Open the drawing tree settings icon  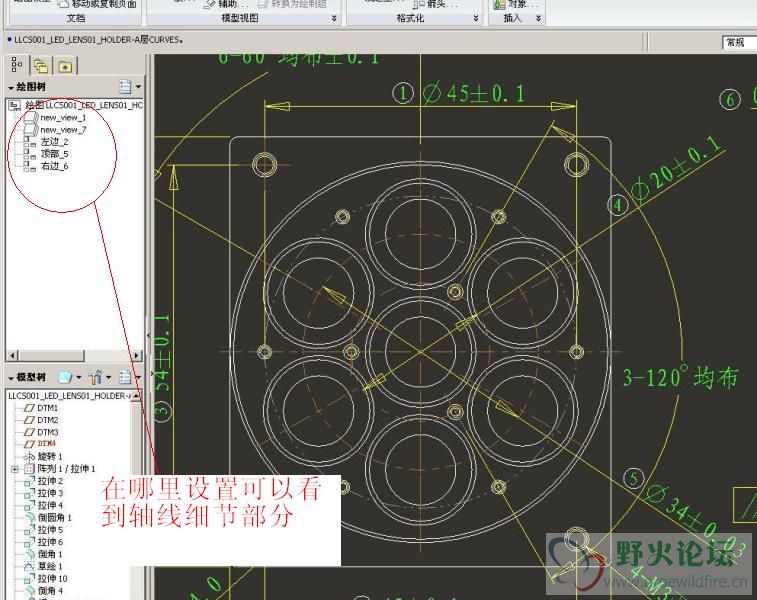coord(125,87)
